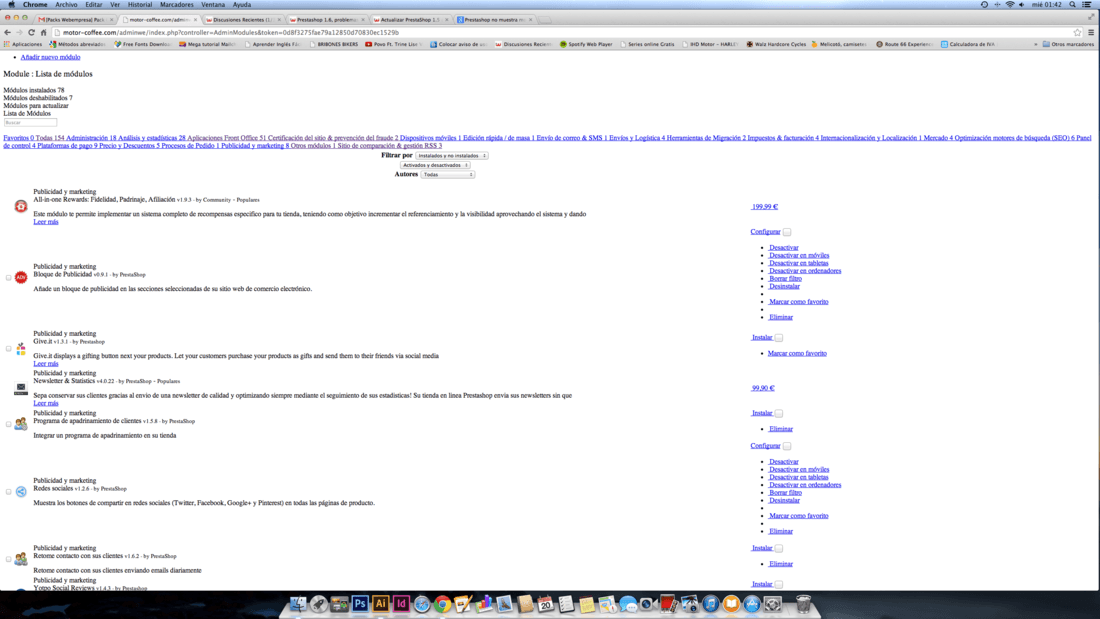
Task: Open Messages from the dock
Action: [x=627, y=604]
